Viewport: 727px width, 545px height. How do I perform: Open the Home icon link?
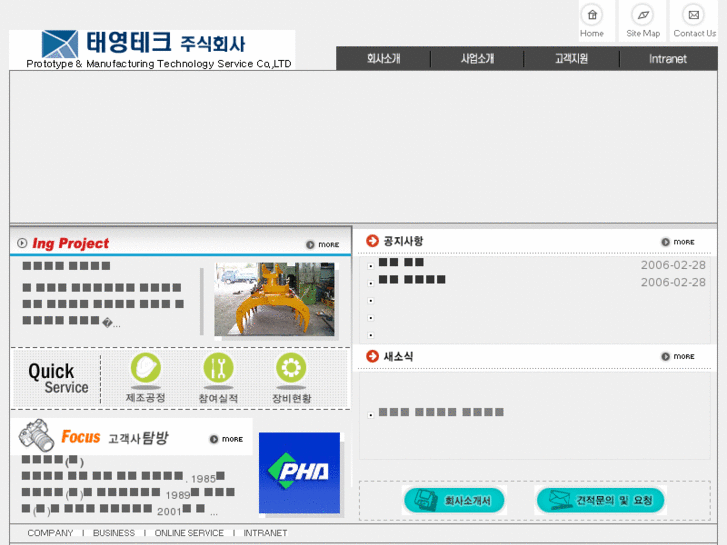592,15
